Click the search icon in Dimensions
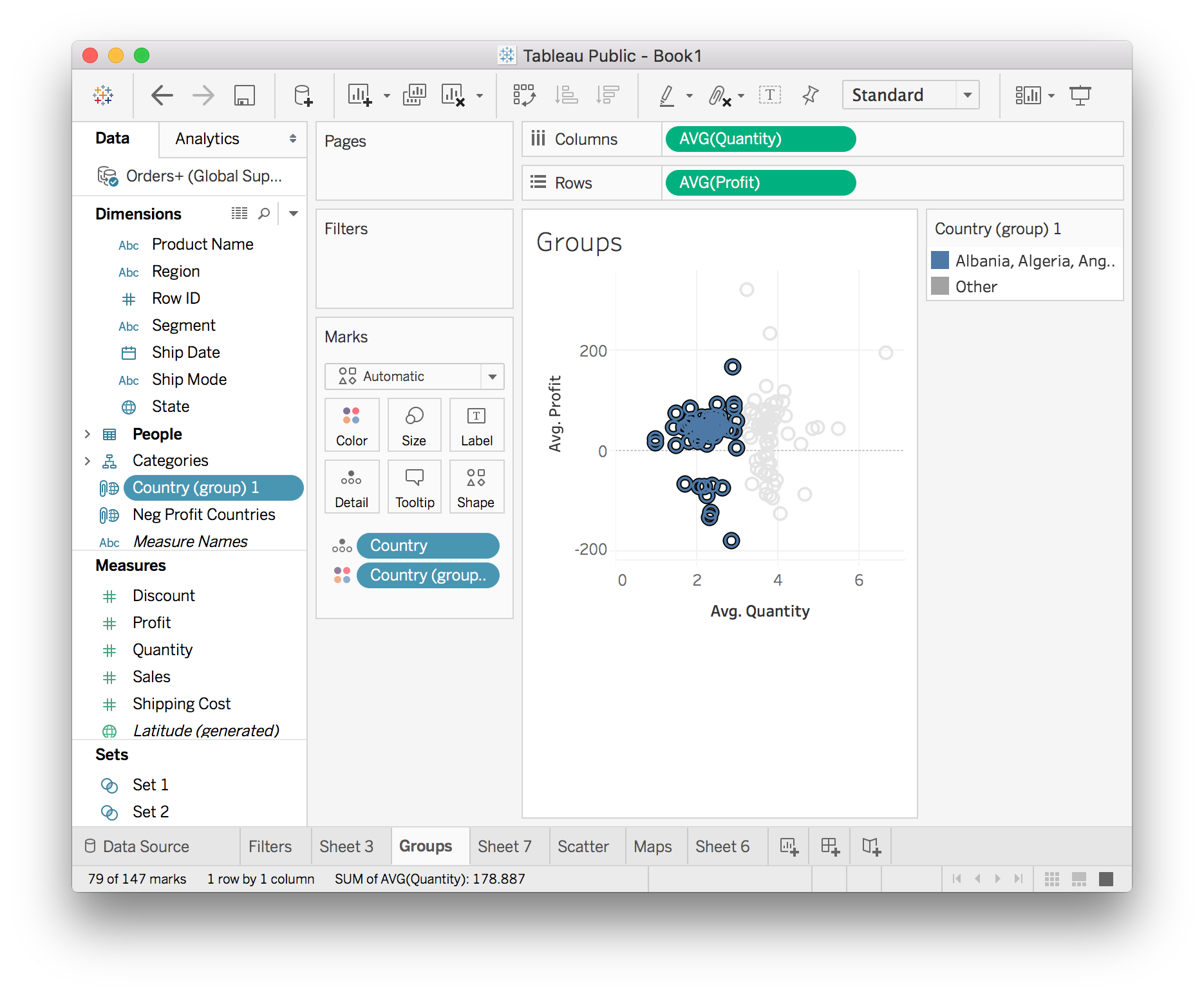The width and height of the screenshot is (1204, 995). [x=264, y=214]
